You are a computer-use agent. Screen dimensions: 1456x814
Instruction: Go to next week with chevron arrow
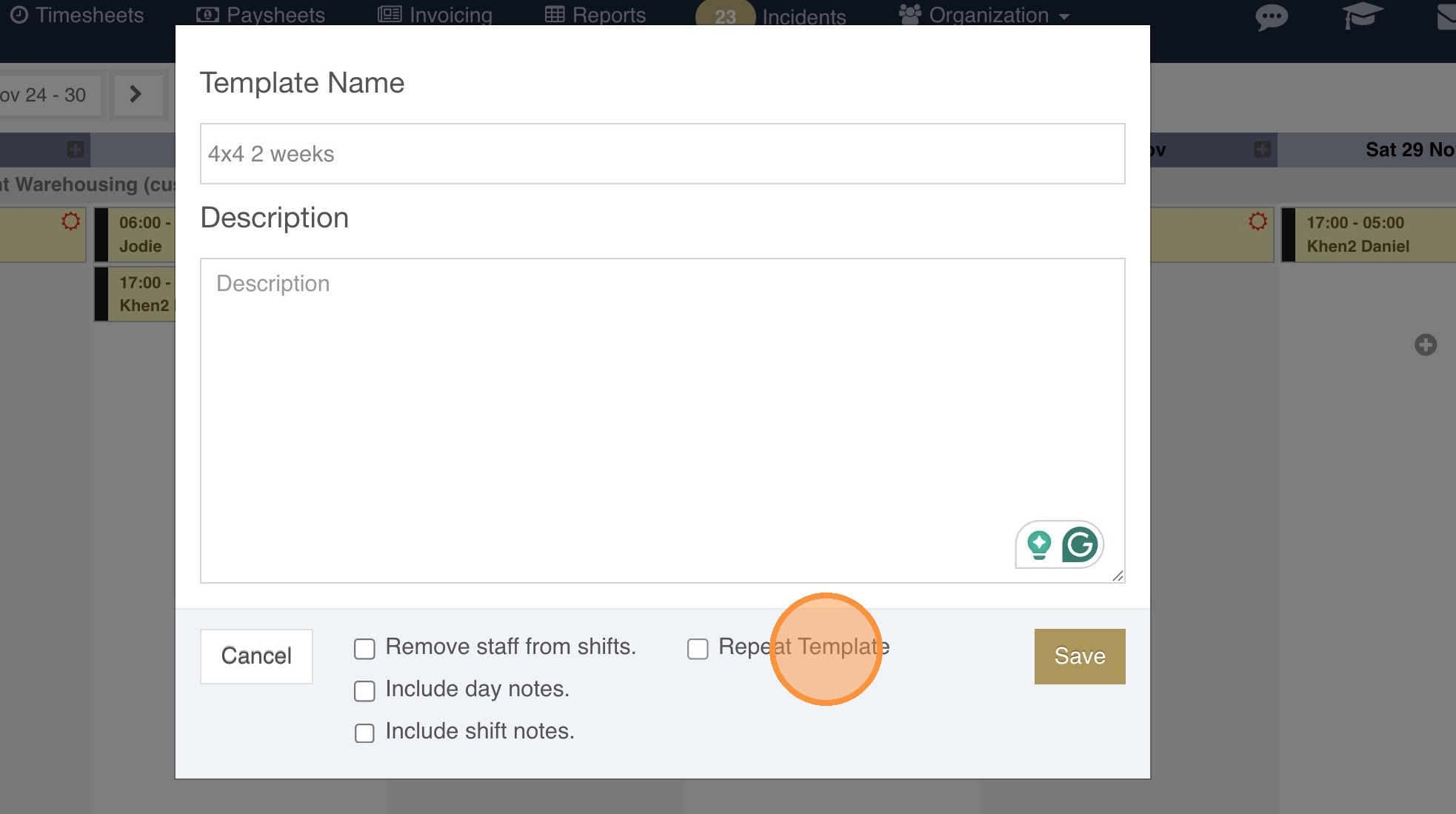point(136,94)
